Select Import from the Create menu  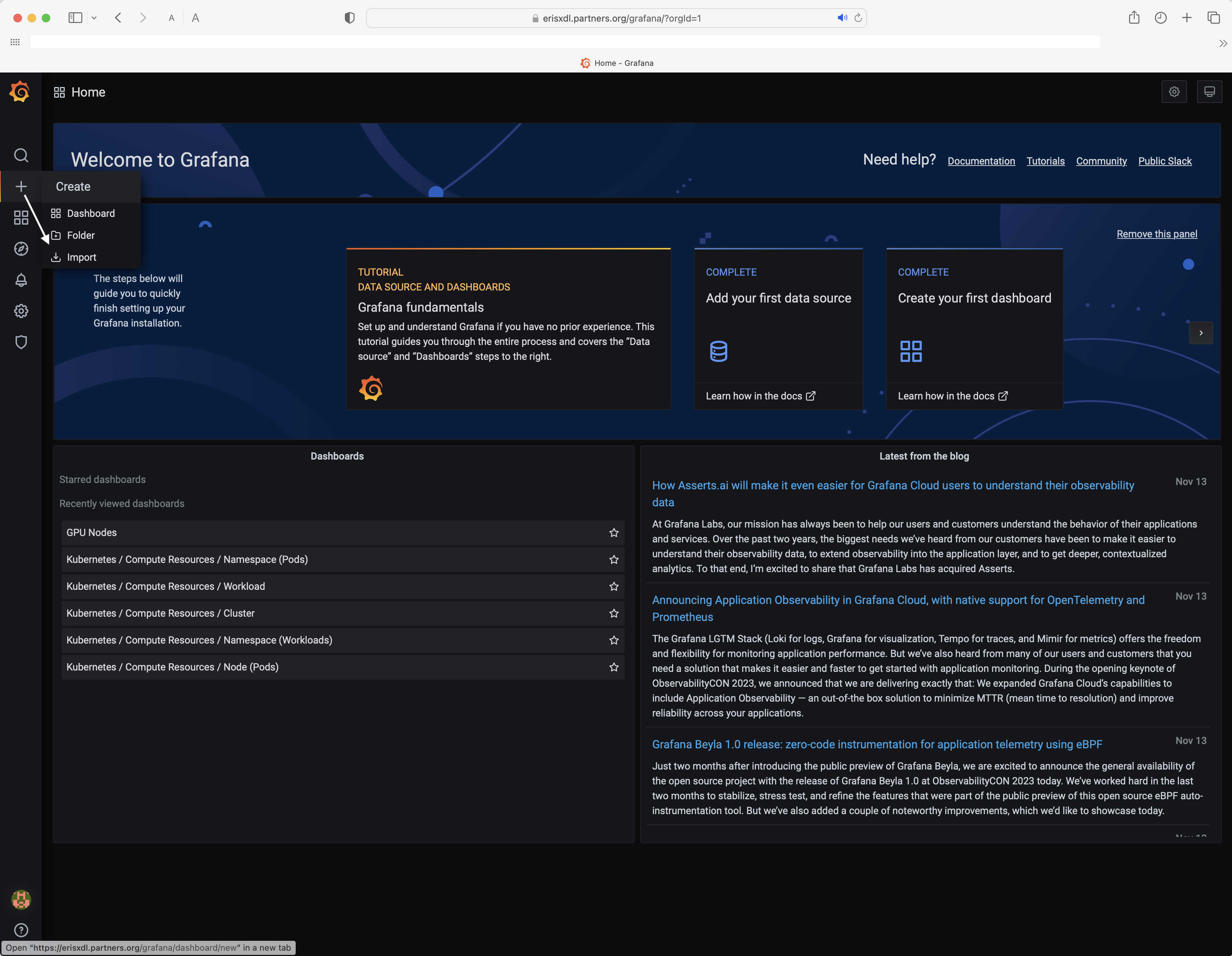tap(91, 257)
